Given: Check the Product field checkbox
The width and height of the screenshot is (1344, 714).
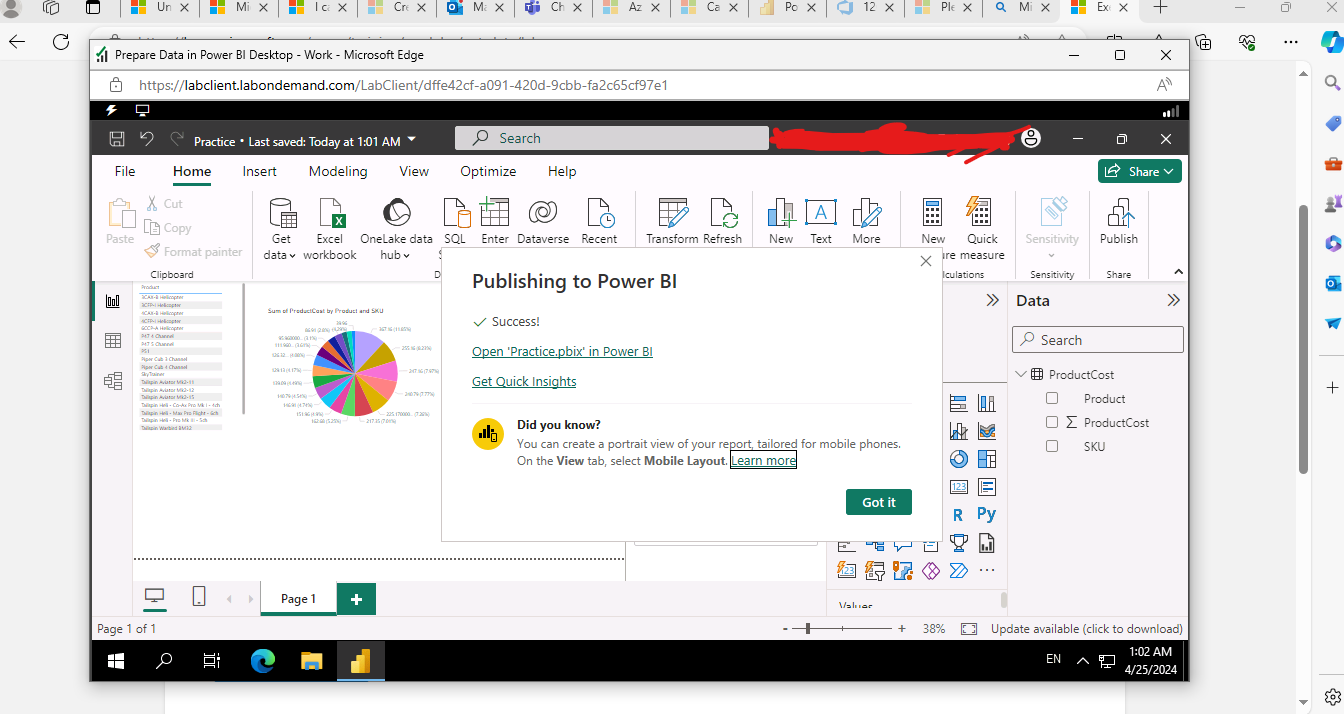Looking at the screenshot, I should point(1051,397).
